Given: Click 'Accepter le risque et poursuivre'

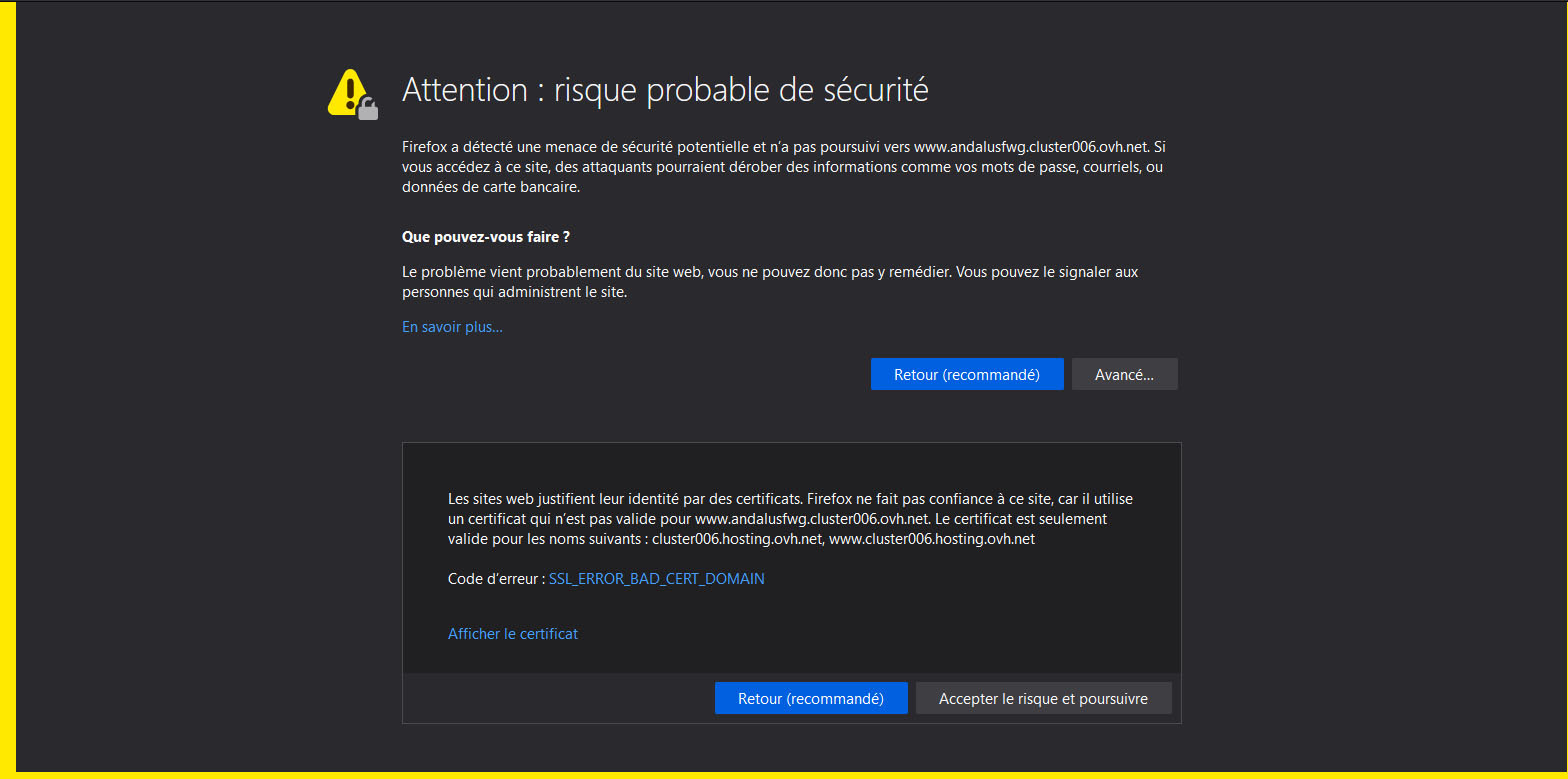Looking at the screenshot, I should tap(1043, 698).
